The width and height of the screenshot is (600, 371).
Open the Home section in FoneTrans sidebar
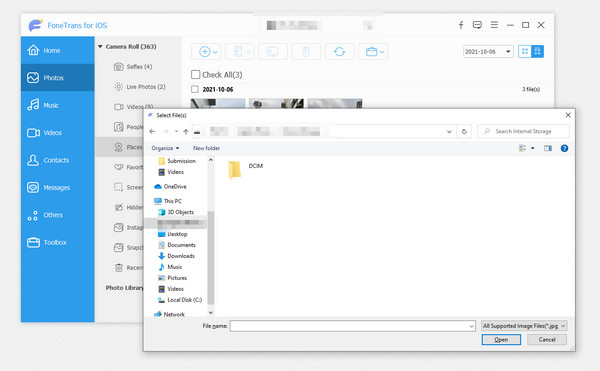click(x=57, y=50)
